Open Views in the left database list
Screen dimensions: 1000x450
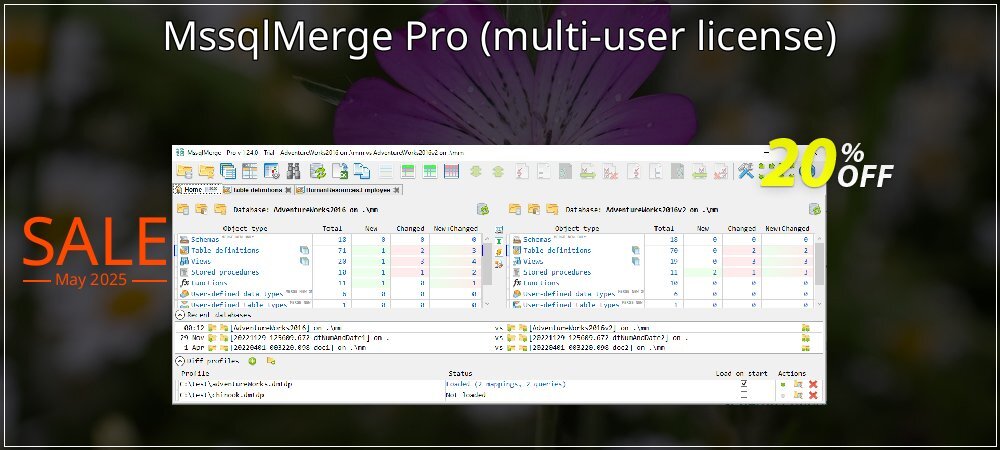coord(202,261)
